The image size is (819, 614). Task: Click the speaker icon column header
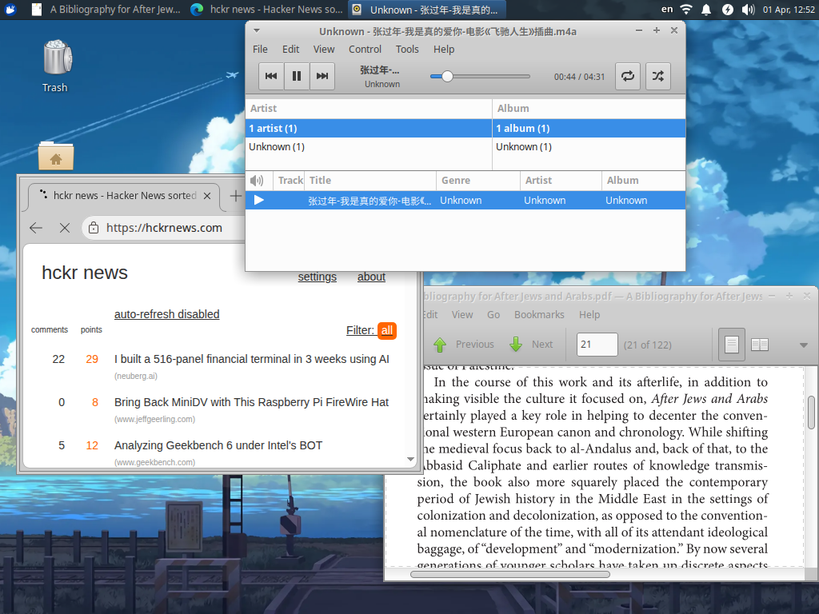tap(259, 181)
